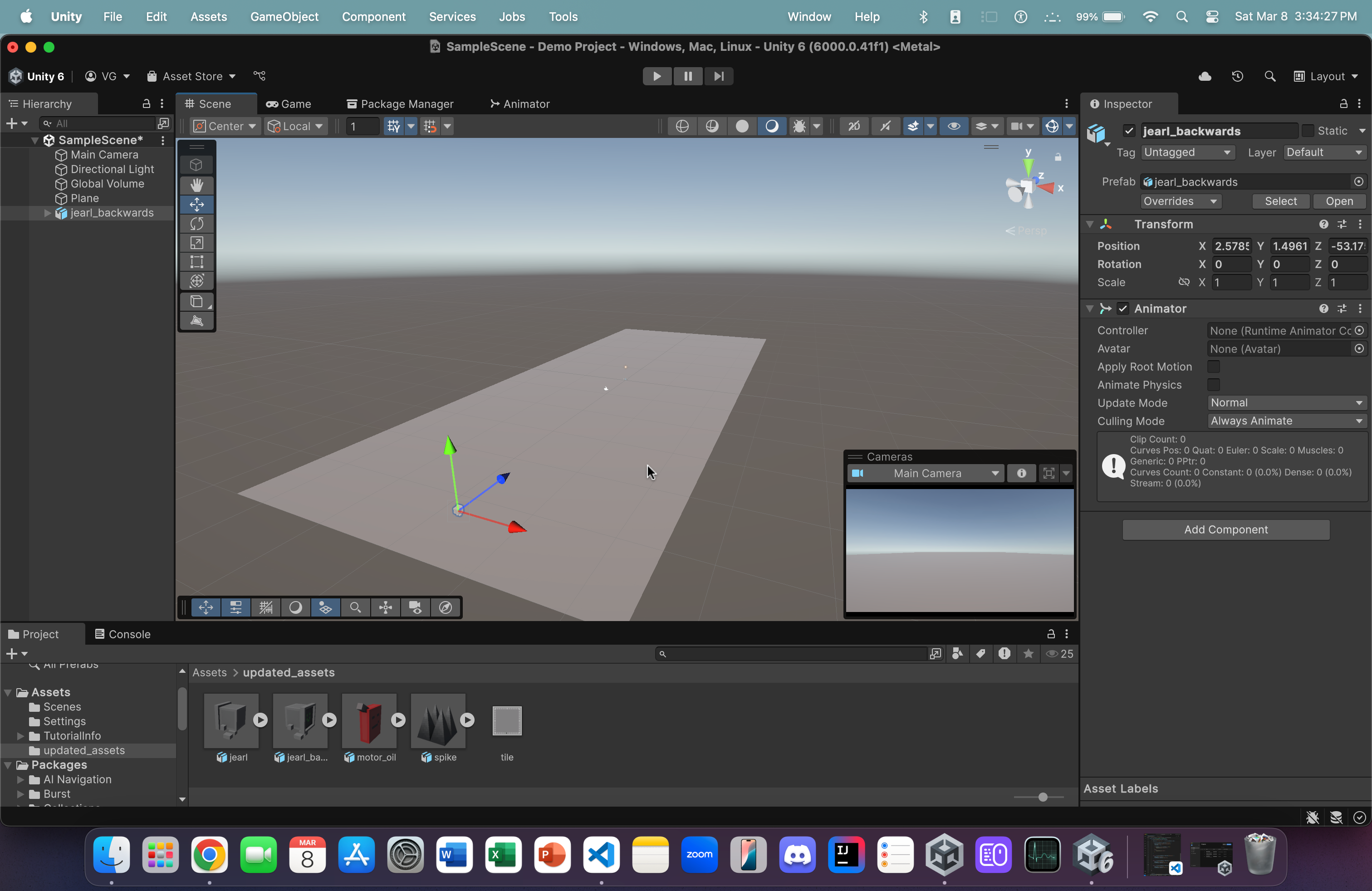
Task: Enable the Static checkbox
Action: click(1308, 131)
